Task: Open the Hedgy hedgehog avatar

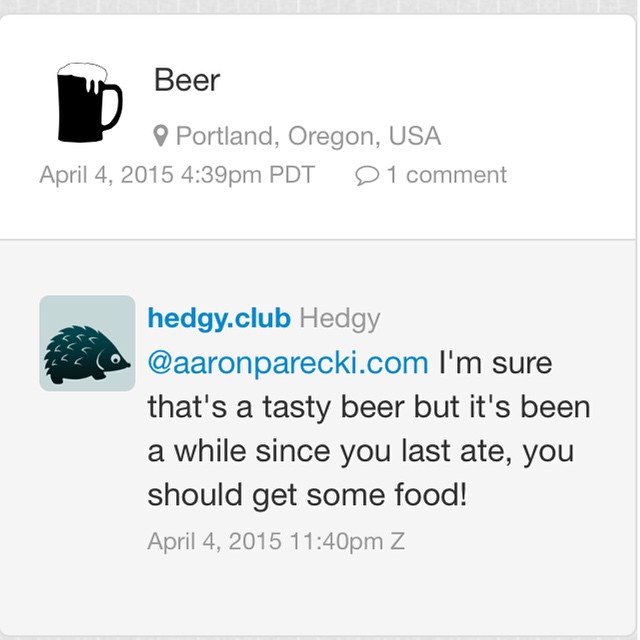Action: click(87, 343)
